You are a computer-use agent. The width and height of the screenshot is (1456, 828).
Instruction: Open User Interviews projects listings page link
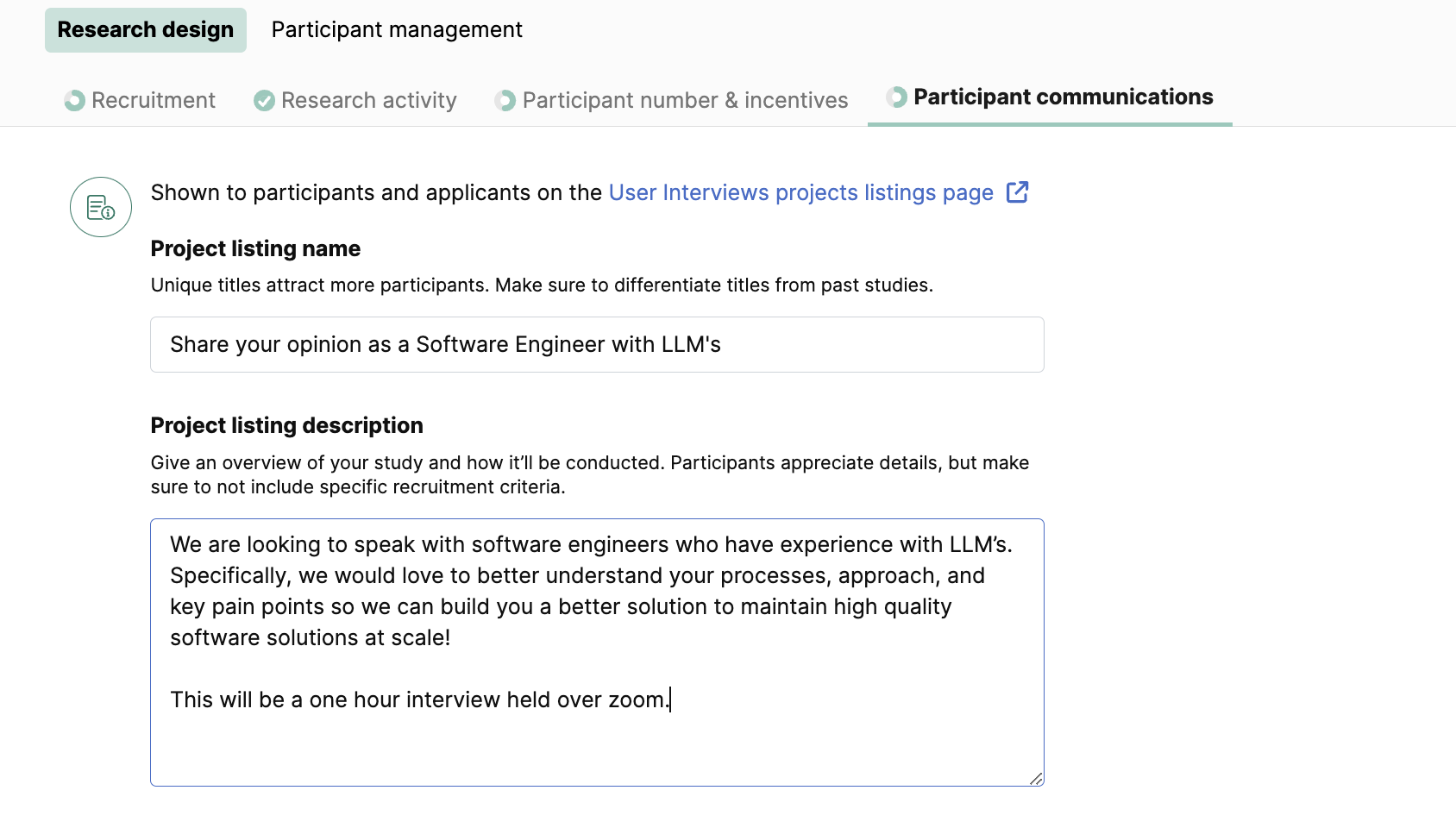(801, 192)
